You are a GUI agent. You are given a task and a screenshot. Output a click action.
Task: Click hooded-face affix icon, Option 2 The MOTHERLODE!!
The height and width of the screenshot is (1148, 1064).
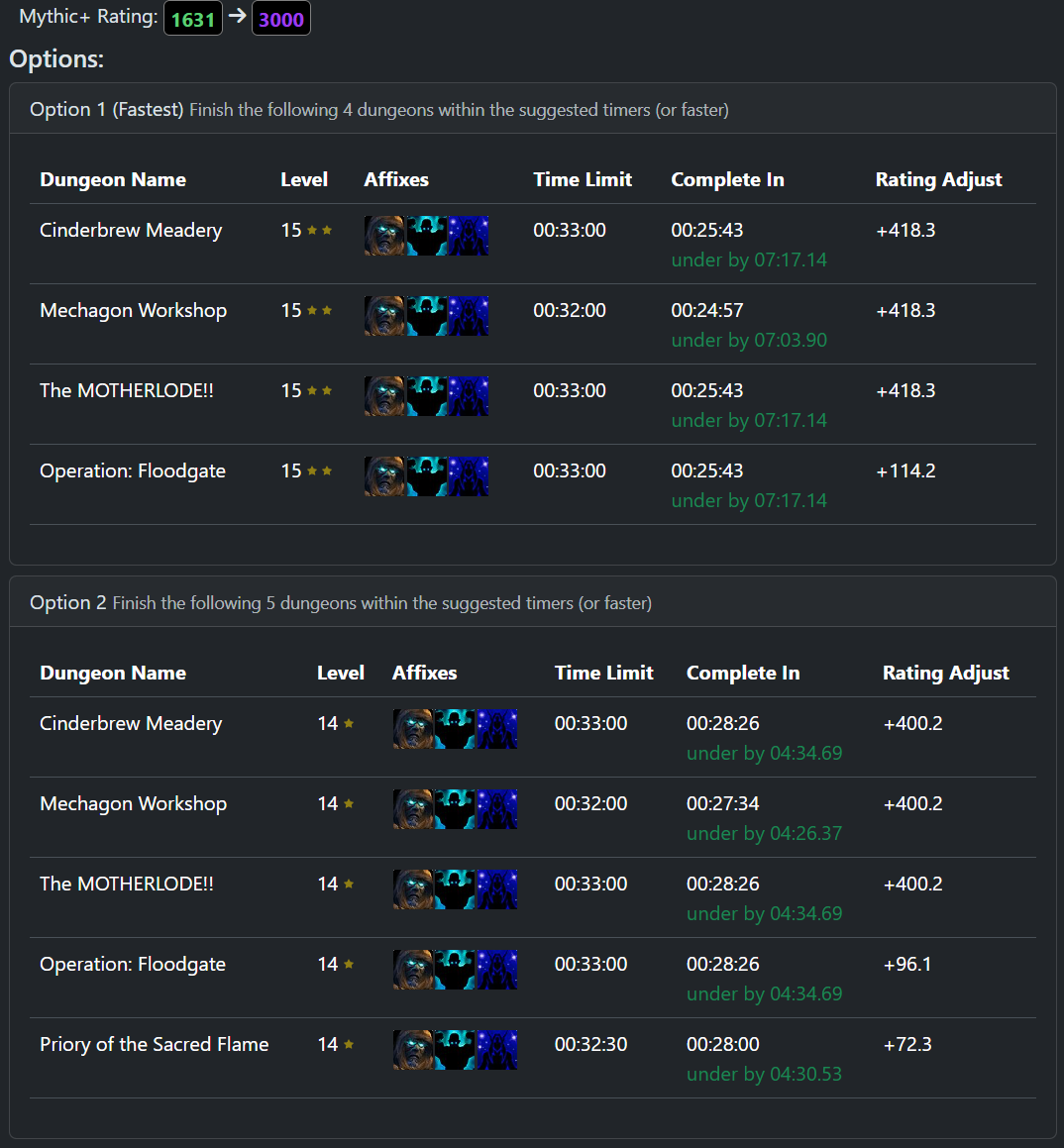(x=413, y=889)
